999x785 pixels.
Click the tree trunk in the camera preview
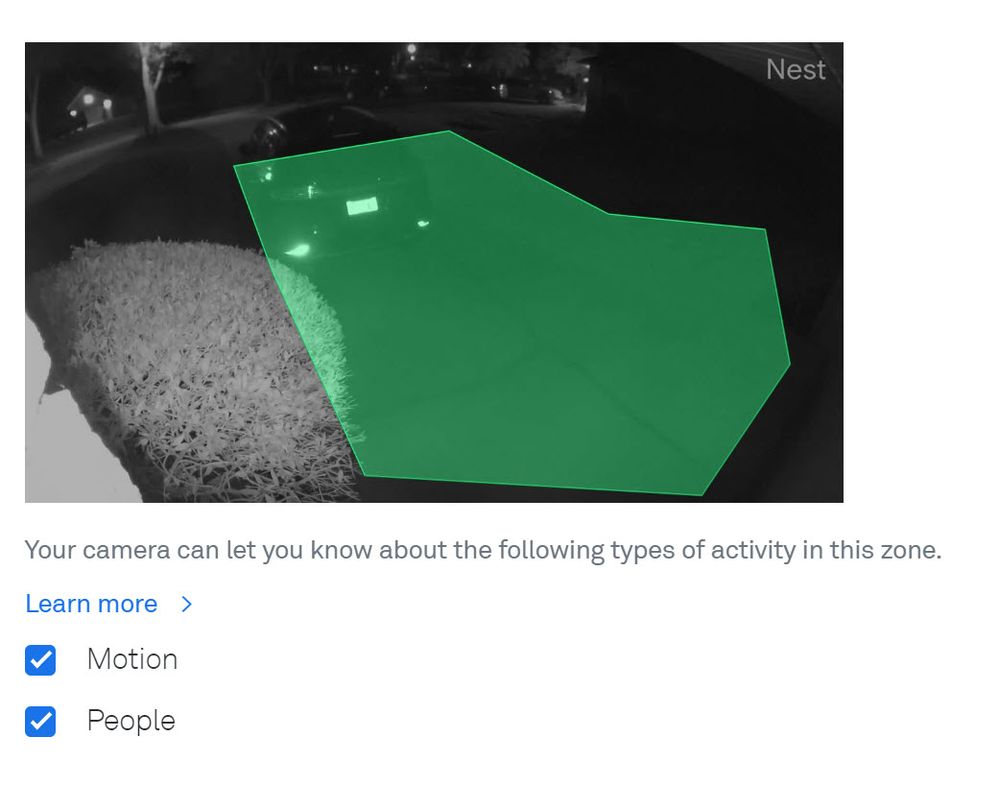pyautogui.click(x=152, y=89)
